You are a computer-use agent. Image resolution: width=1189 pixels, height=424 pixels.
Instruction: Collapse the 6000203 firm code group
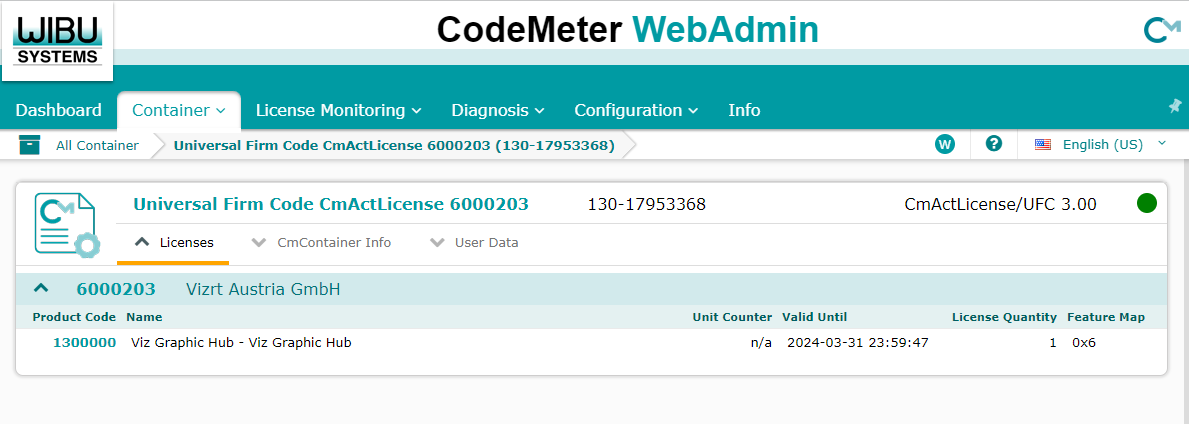41,289
